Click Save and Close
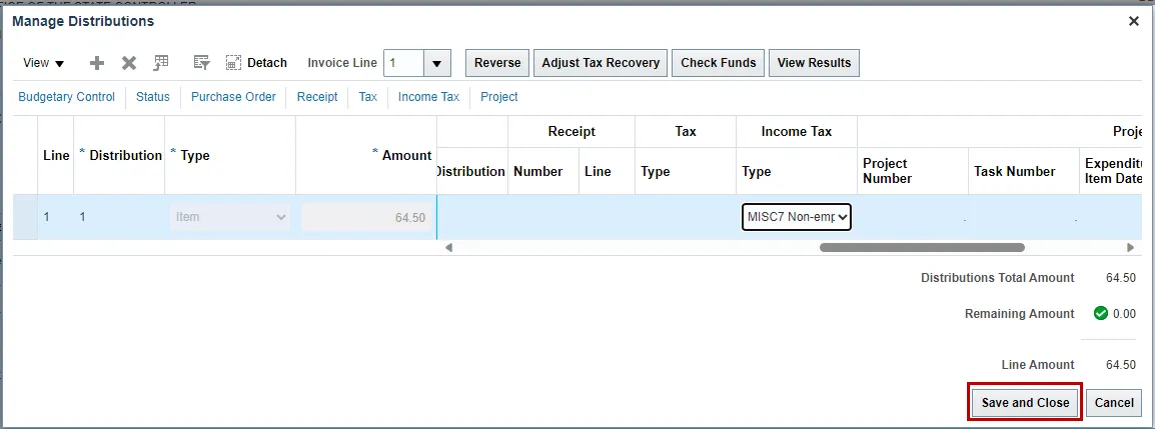 [x=1025, y=403]
